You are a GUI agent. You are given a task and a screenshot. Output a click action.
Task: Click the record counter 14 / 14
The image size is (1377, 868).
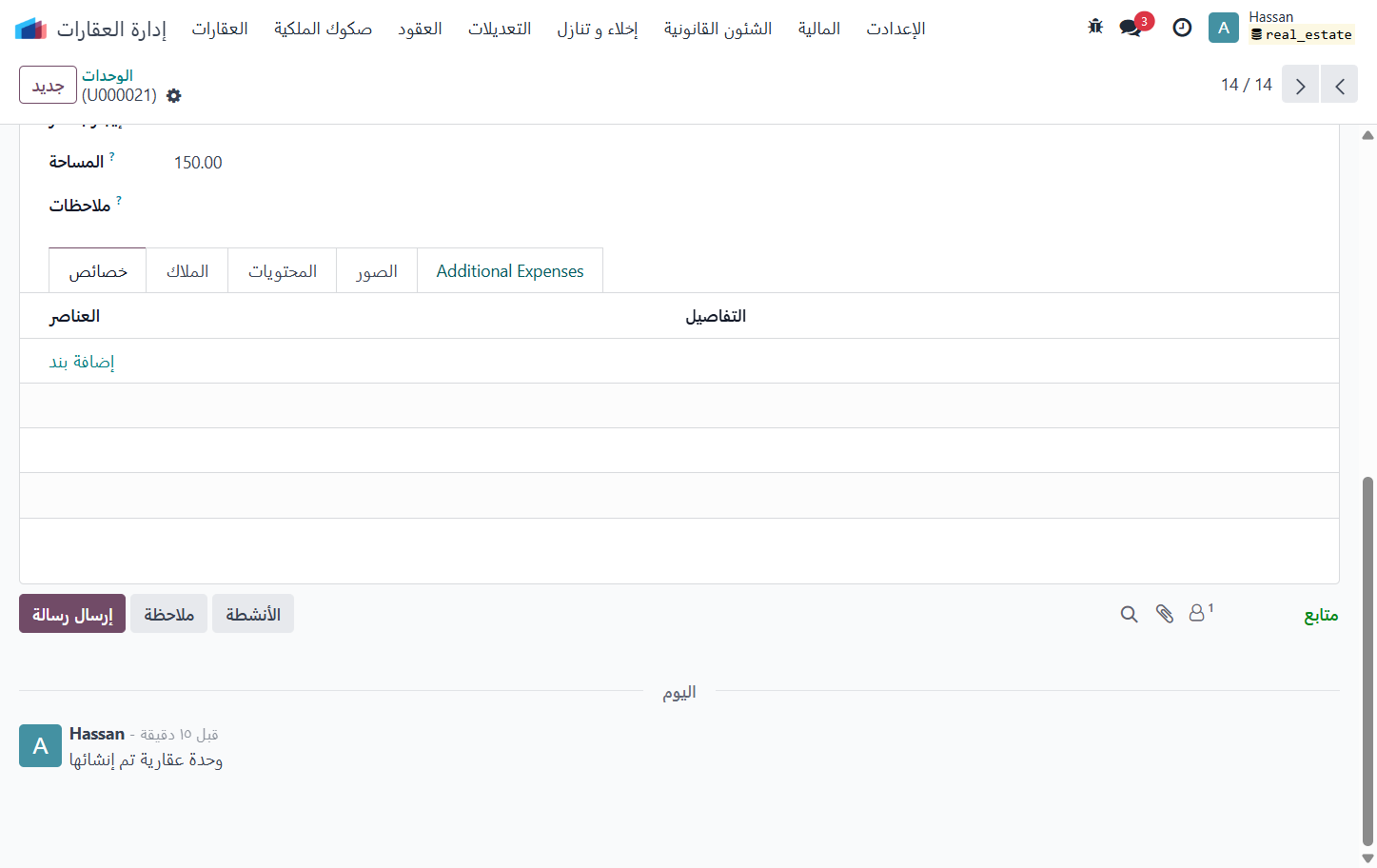coord(1247,85)
